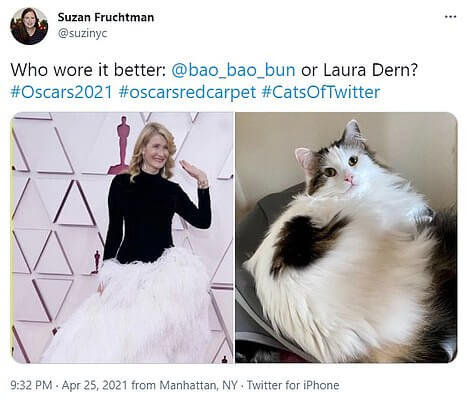Open the #oscarsredcarpet hashtag

click(x=187, y=92)
